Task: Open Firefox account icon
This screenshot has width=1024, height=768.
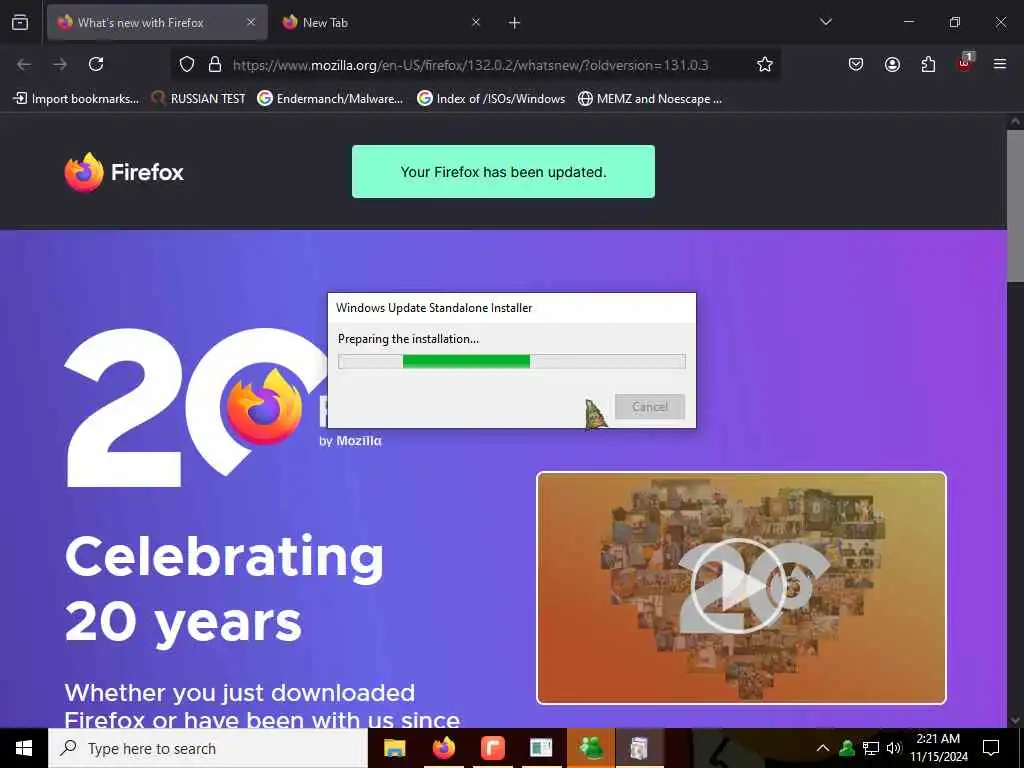Action: (x=892, y=64)
